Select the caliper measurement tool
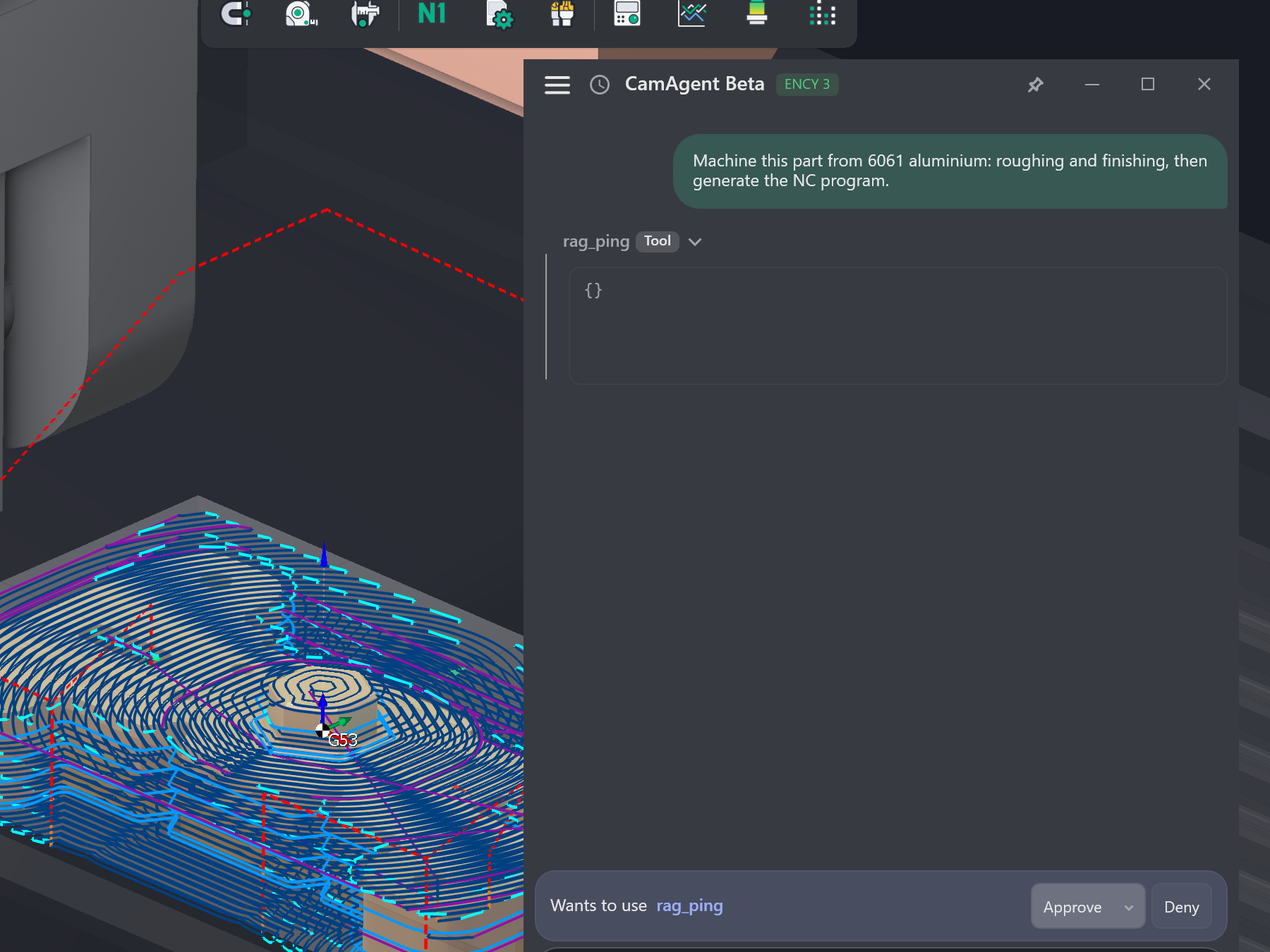This screenshot has width=1270, height=952. [365, 13]
